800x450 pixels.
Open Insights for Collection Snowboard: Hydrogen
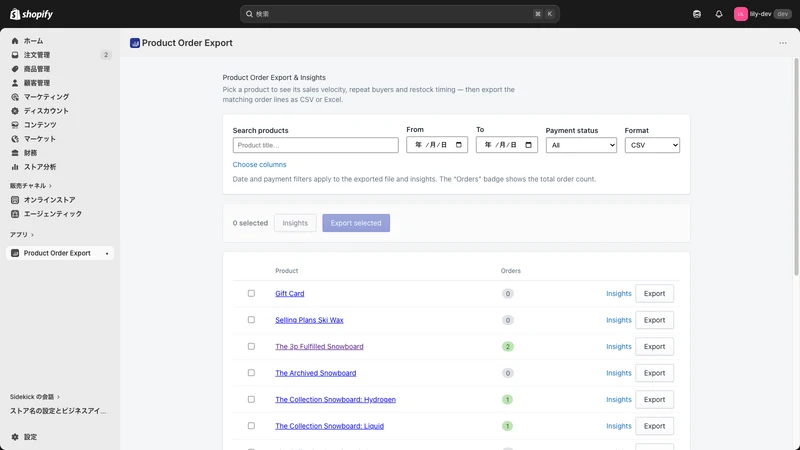point(618,399)
